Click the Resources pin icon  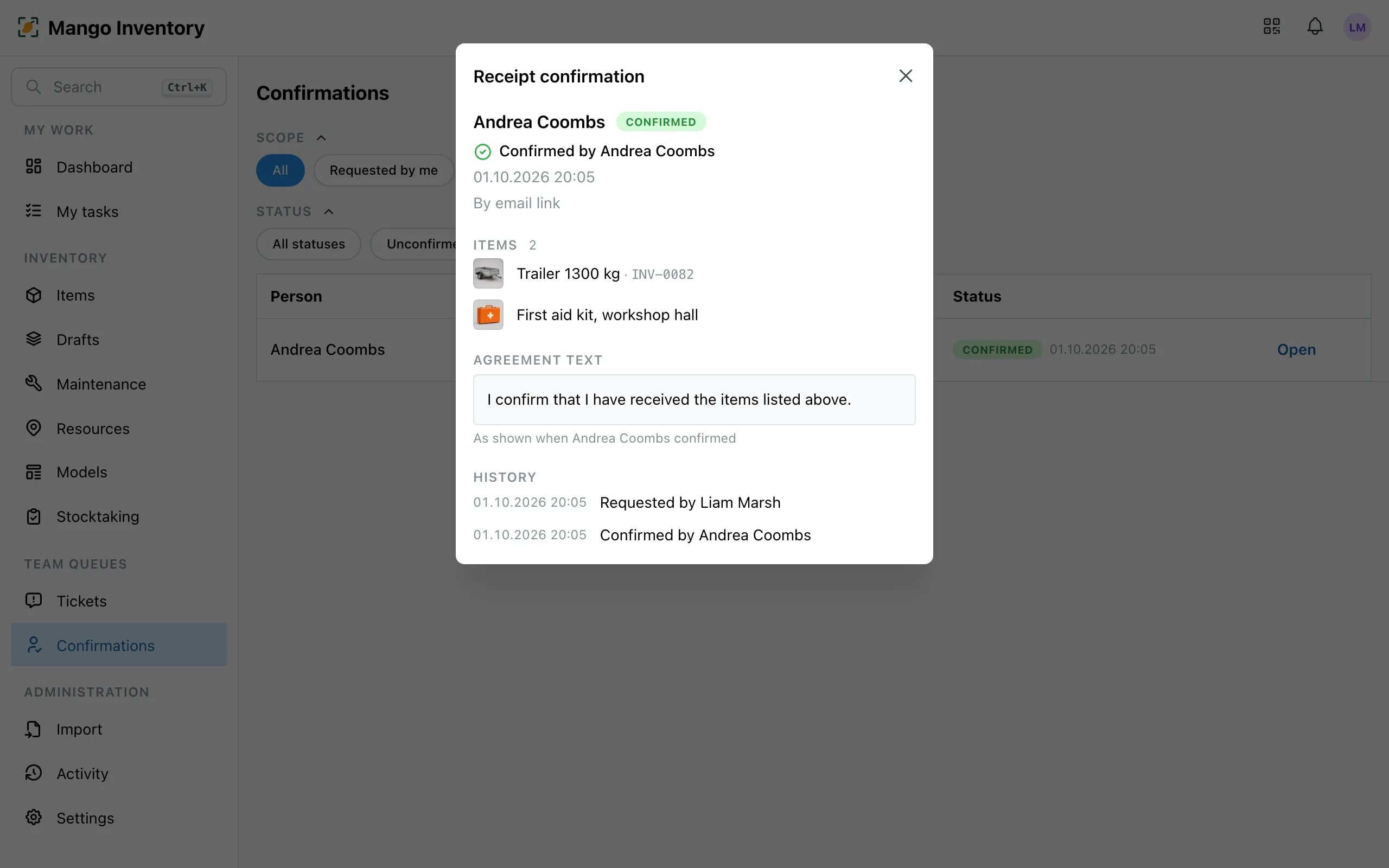[x=33, y=427]
